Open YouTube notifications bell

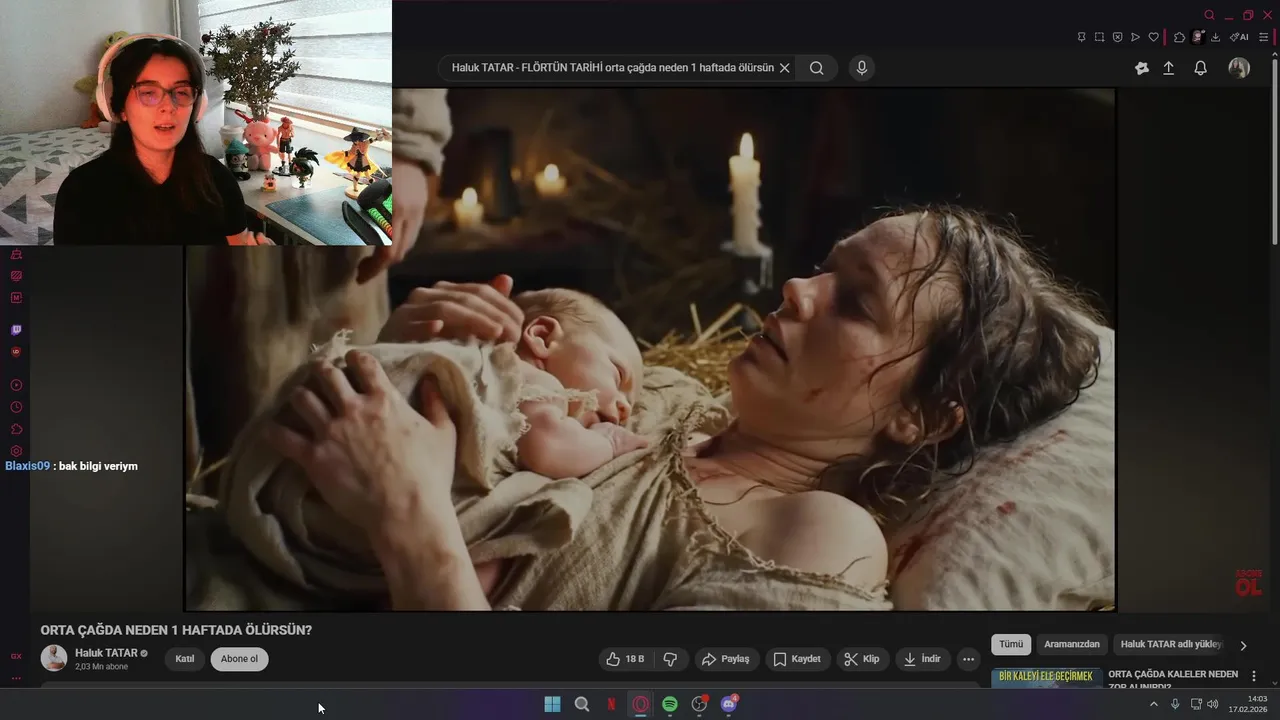tap(1201, 68)
